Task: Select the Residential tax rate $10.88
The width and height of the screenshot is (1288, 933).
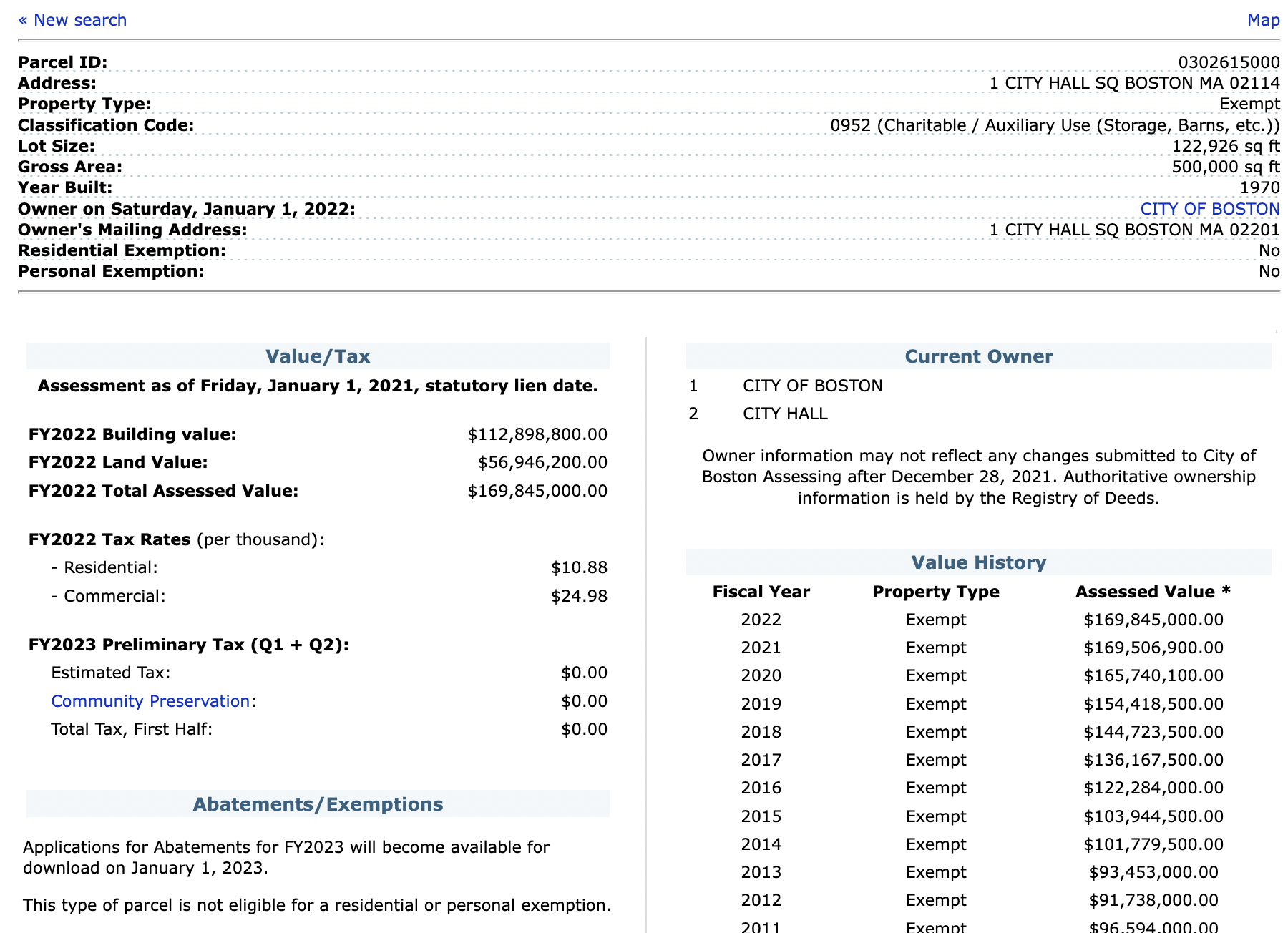Action: point(578,567)
